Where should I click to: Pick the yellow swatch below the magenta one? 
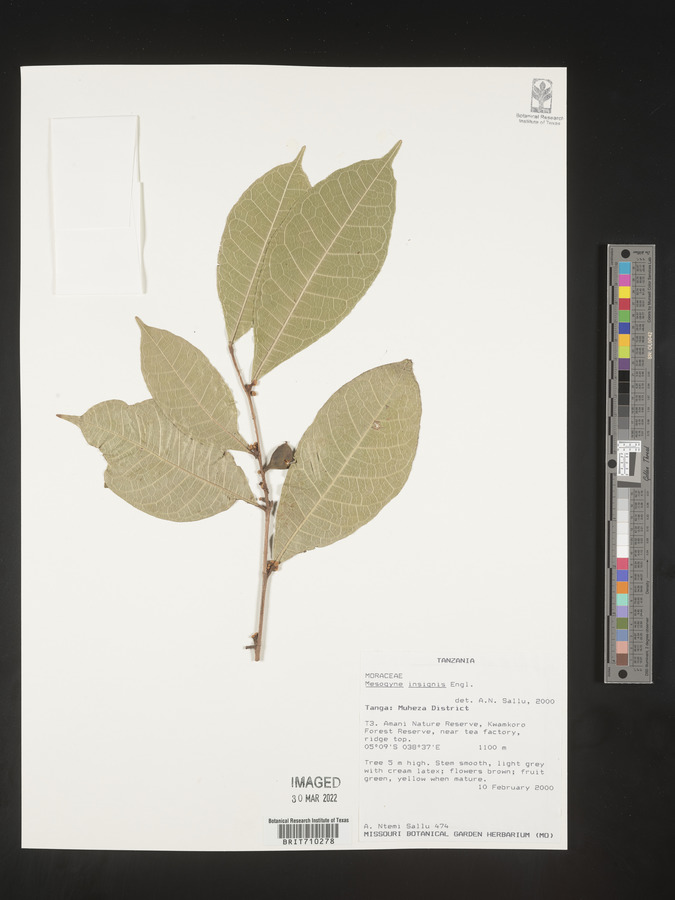click(x=624, y=292)
